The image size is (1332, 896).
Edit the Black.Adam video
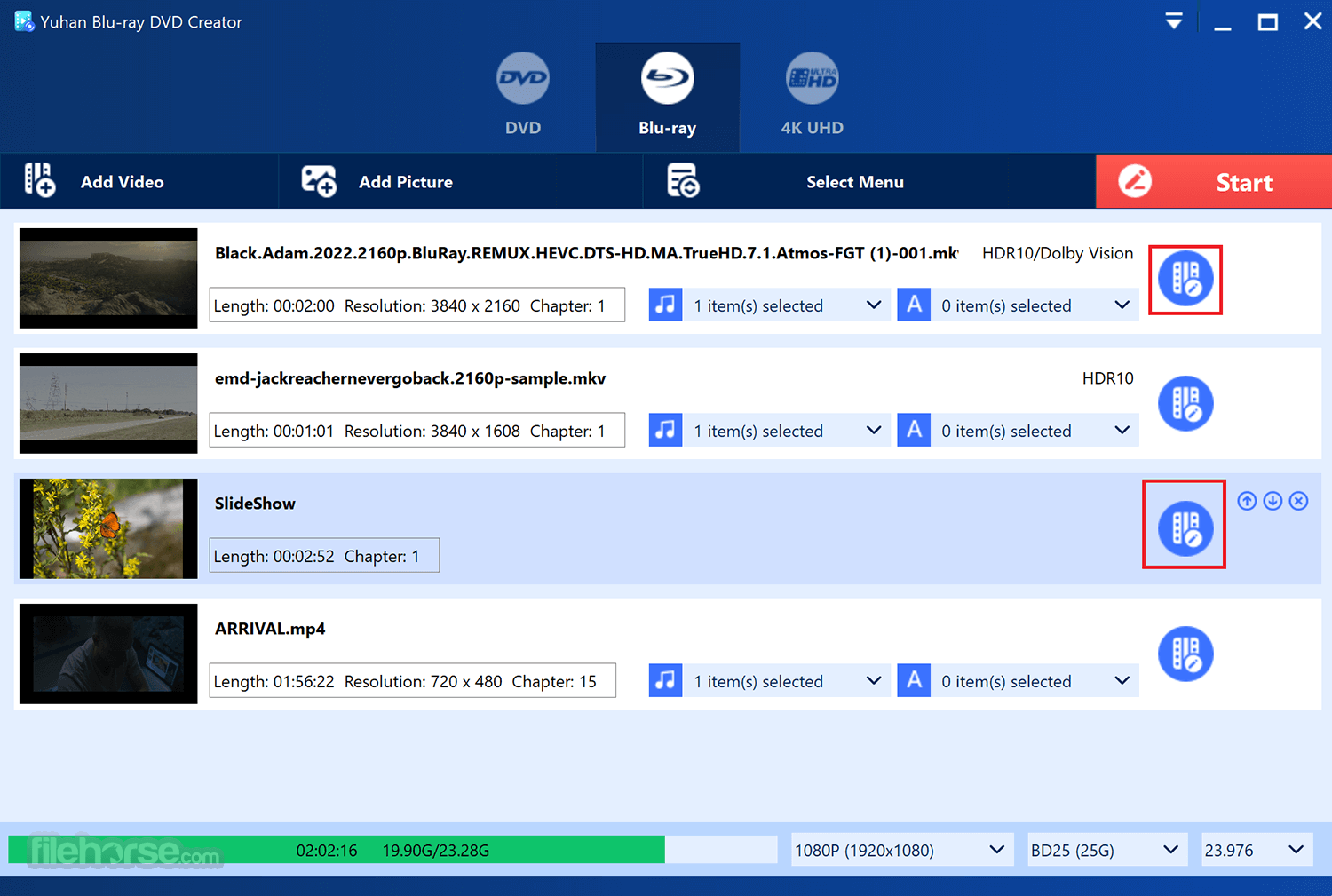coord(1185,279)
